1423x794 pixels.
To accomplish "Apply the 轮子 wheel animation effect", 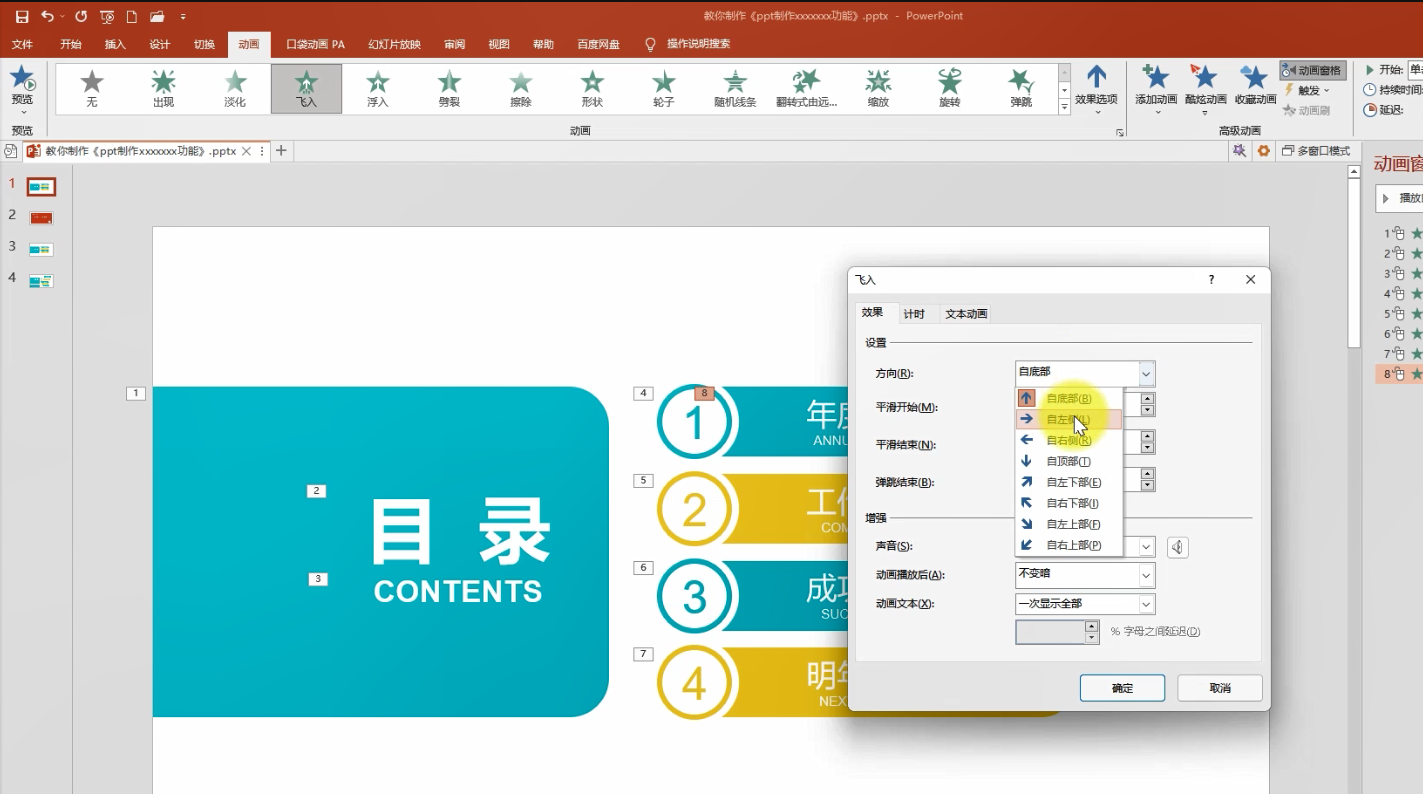I will pos(664,88).
